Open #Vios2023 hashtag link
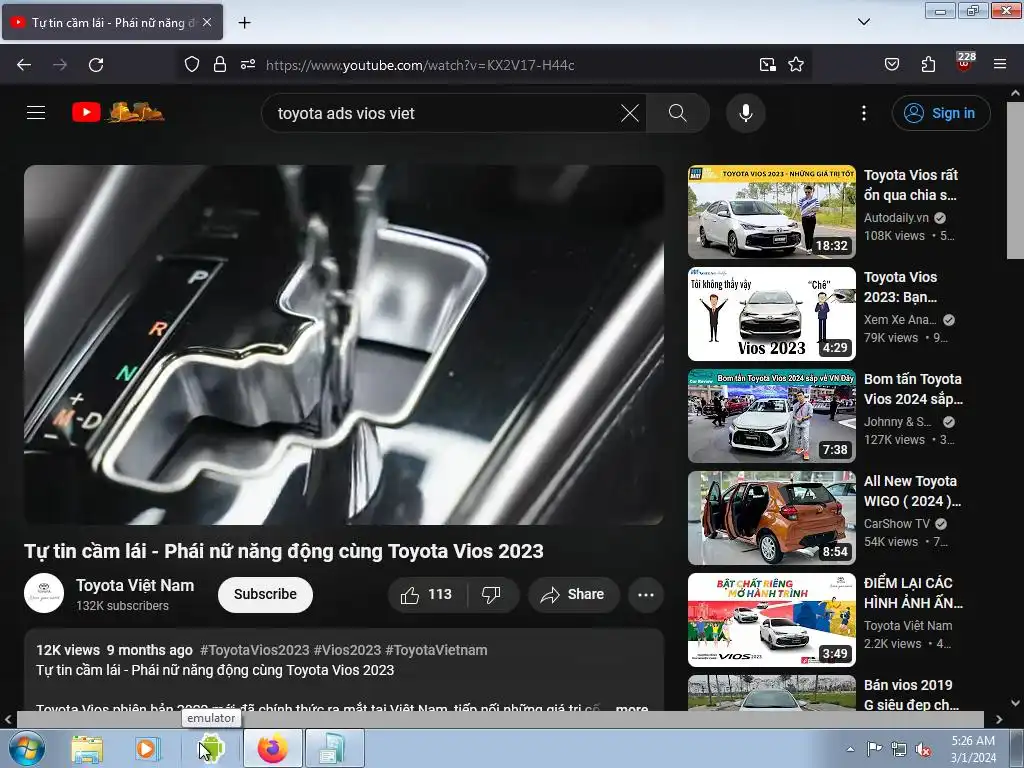The width and height of the screenshot is (1024, 768). pyautogui.click(x=347, y=650)
